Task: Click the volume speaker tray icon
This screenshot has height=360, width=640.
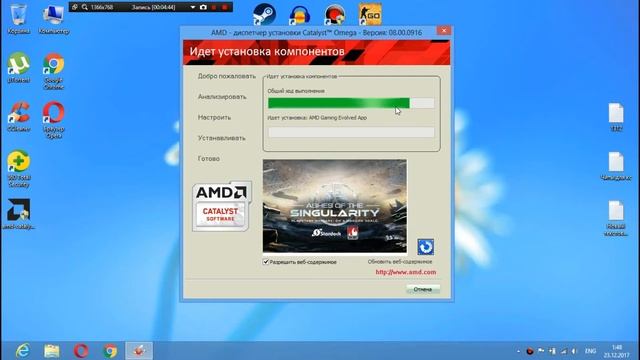Action: pos(575,351)
